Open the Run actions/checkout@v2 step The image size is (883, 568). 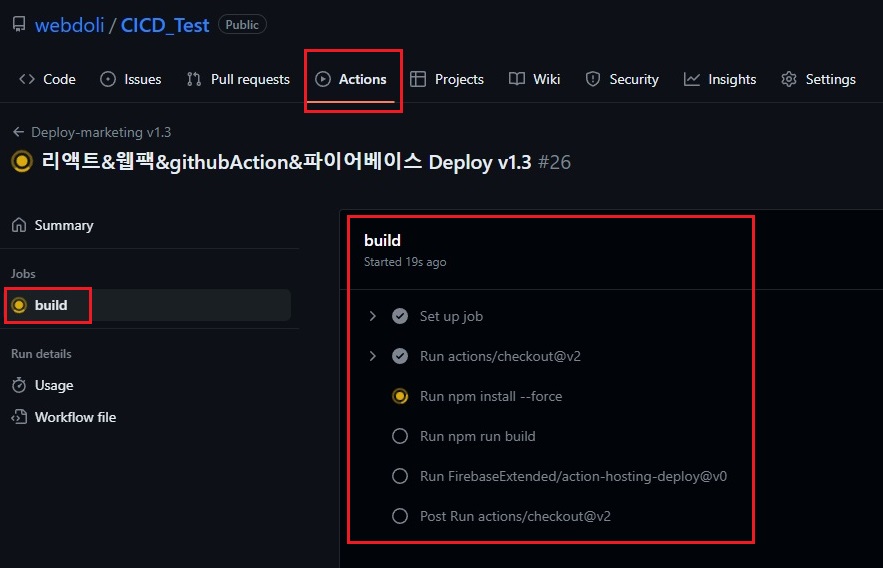coord(500,356)
